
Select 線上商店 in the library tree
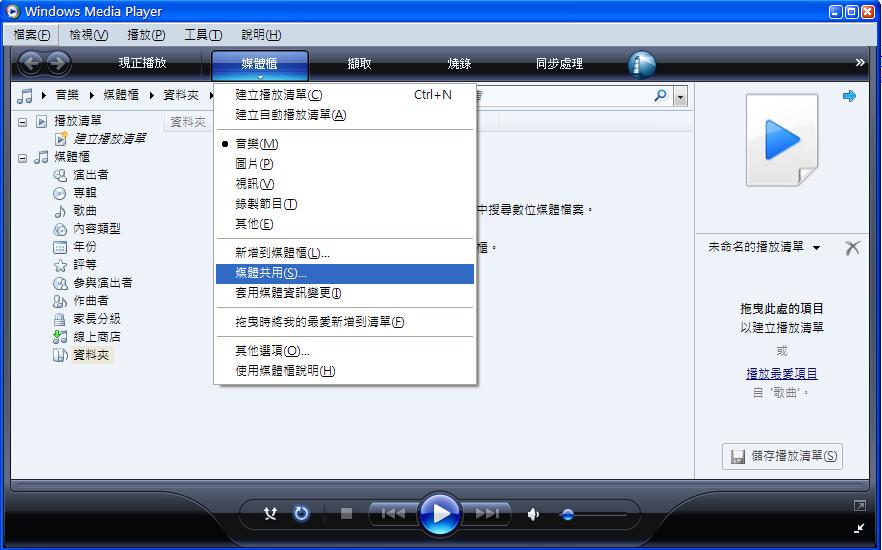tap(97, 337)
